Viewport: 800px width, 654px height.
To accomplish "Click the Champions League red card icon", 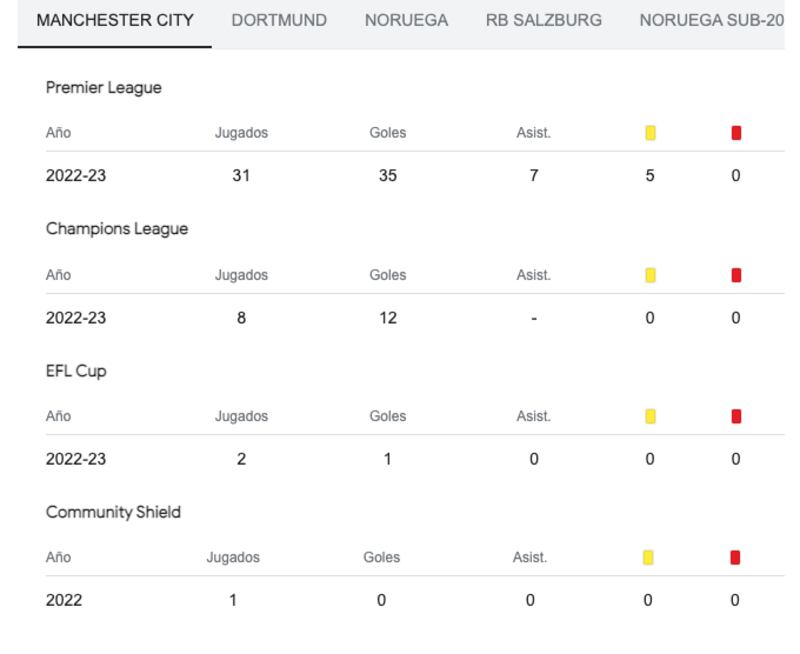I will (x=736, y=275).
